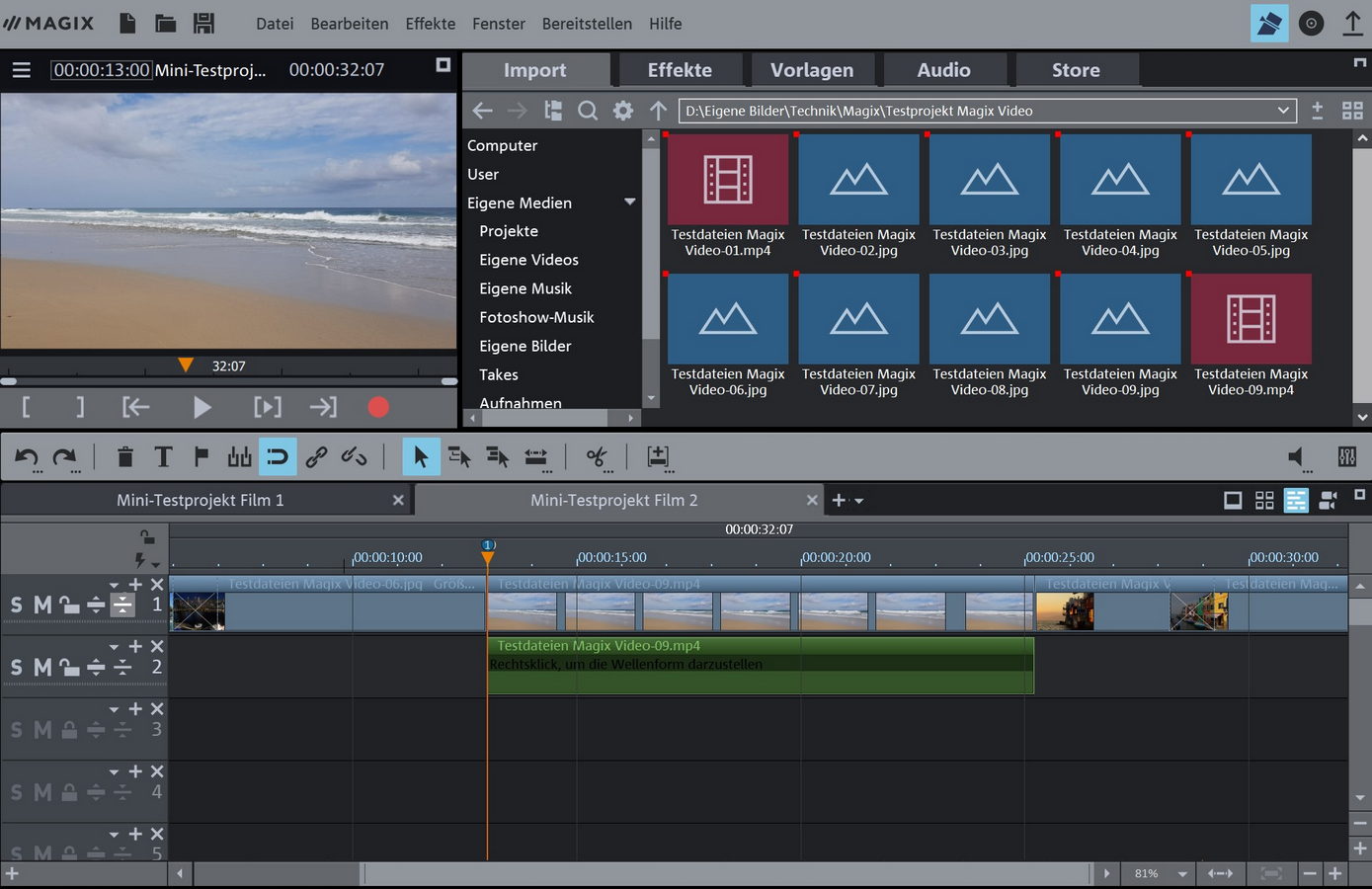
Task: Open media browser options gear icon
Action: tap(622, 111)
